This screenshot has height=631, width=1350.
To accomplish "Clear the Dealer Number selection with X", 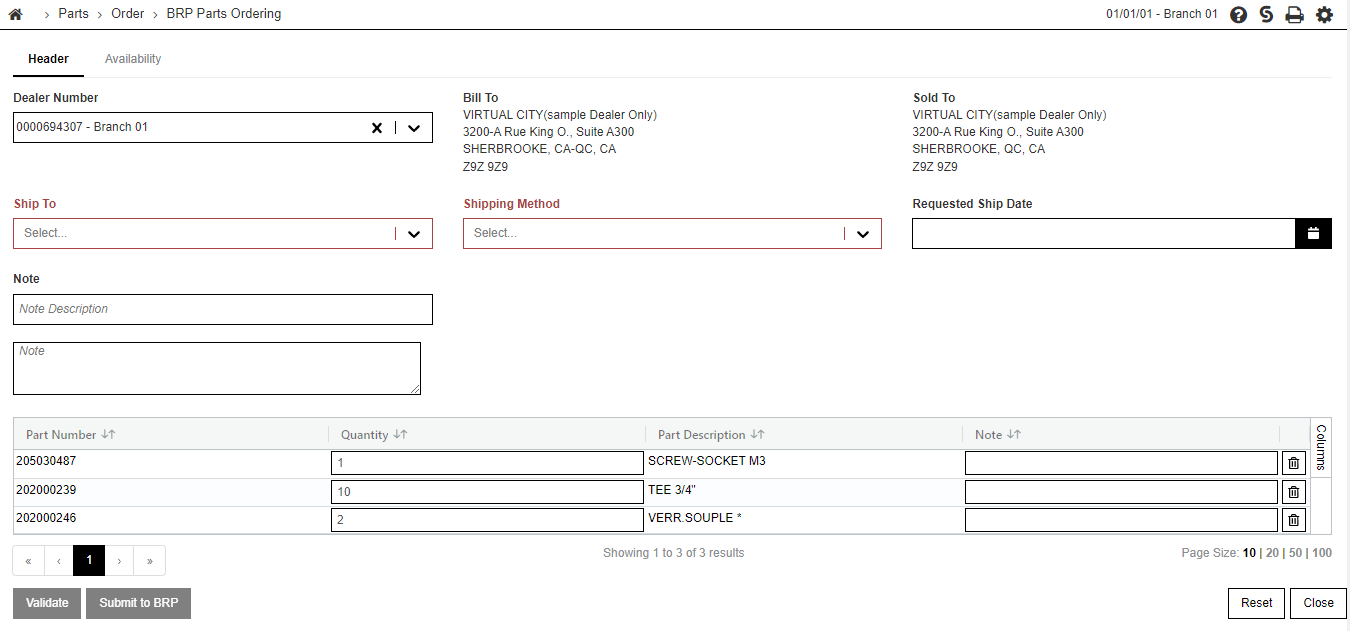I will pos(377,128).
